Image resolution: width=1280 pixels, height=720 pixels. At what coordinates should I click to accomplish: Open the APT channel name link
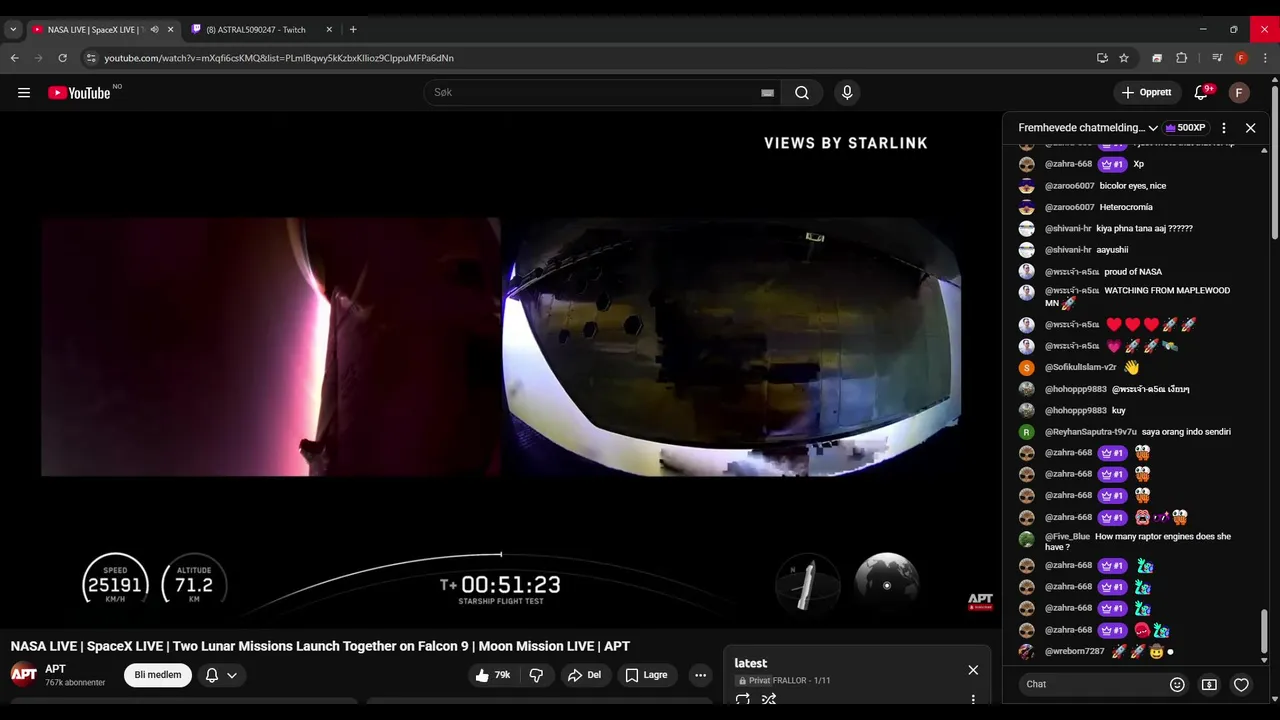click(x=55, y=669)
